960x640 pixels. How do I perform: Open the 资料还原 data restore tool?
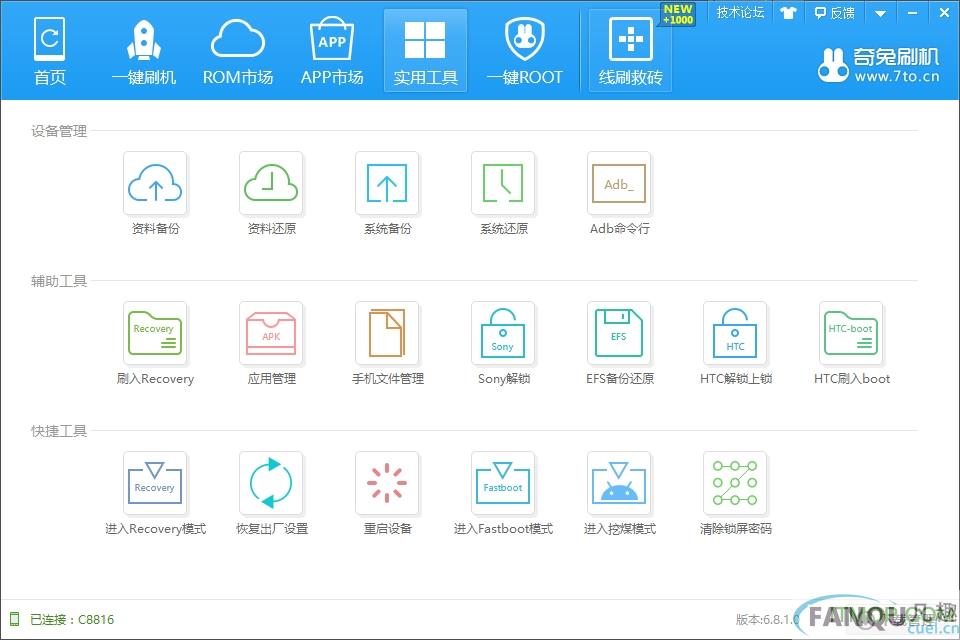271,184
